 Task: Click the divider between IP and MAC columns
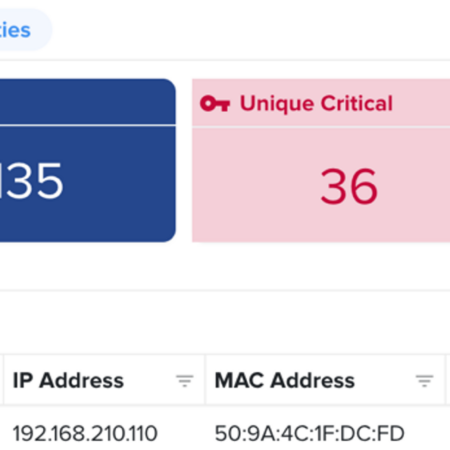pos(205,380)
